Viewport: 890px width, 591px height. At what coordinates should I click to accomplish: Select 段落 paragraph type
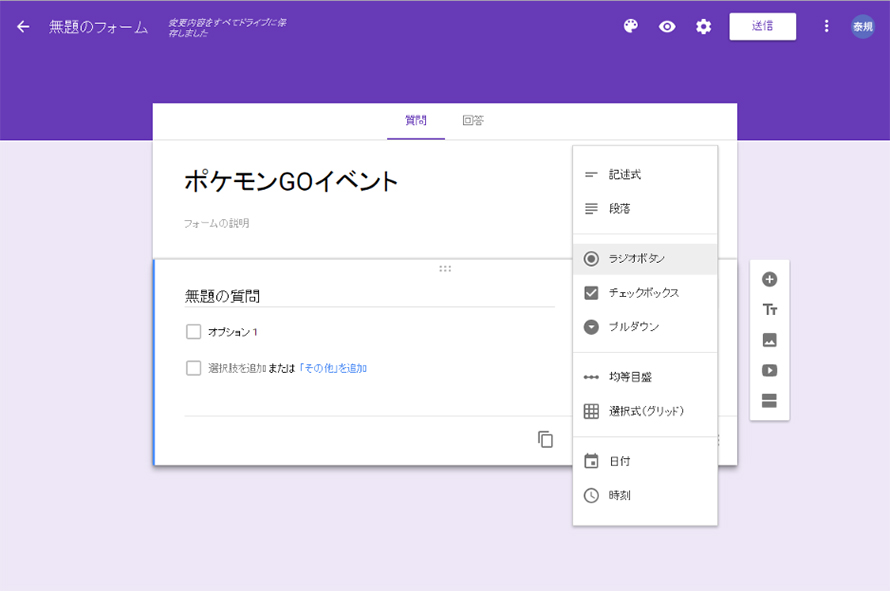(645, 209)
